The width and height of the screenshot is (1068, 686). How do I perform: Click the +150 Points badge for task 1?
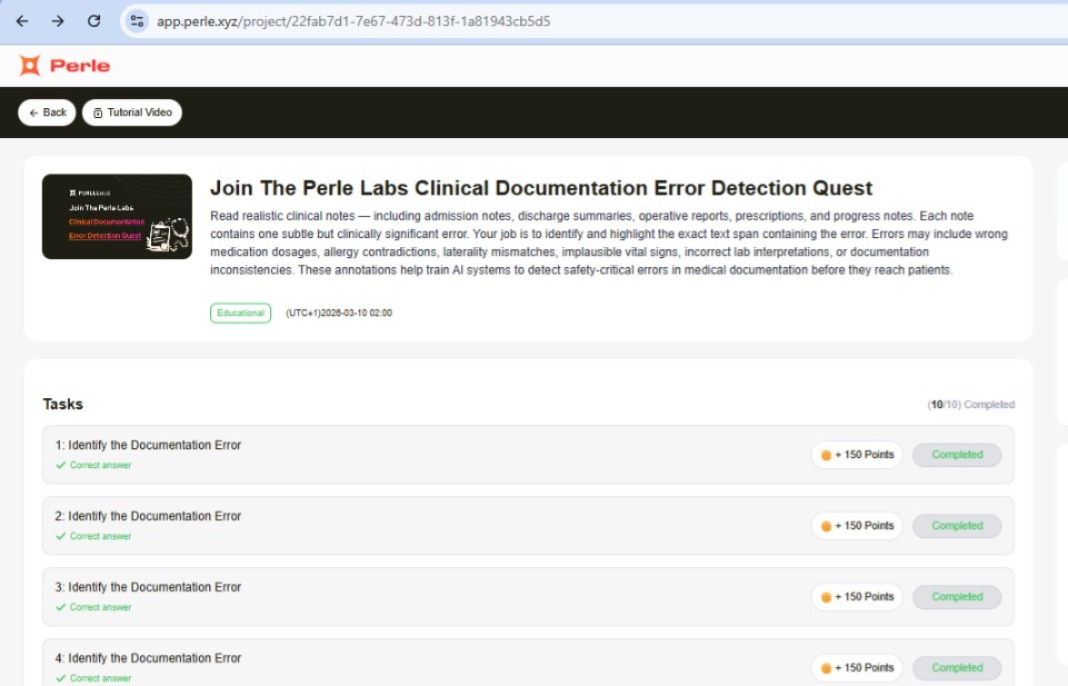[857, 455]
